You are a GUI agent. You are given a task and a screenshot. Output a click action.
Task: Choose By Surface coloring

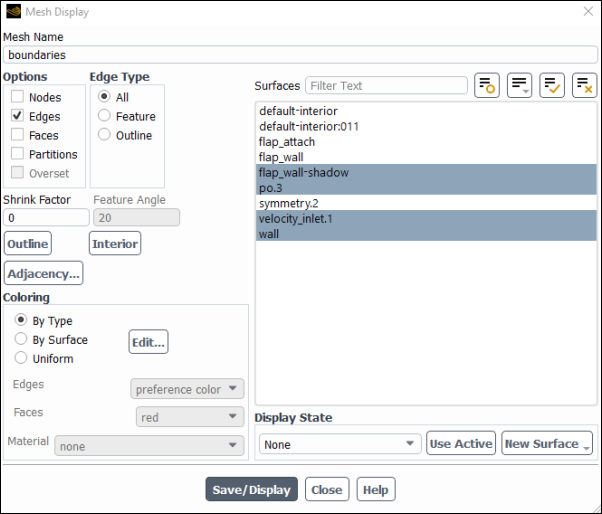tap(21, 339)
